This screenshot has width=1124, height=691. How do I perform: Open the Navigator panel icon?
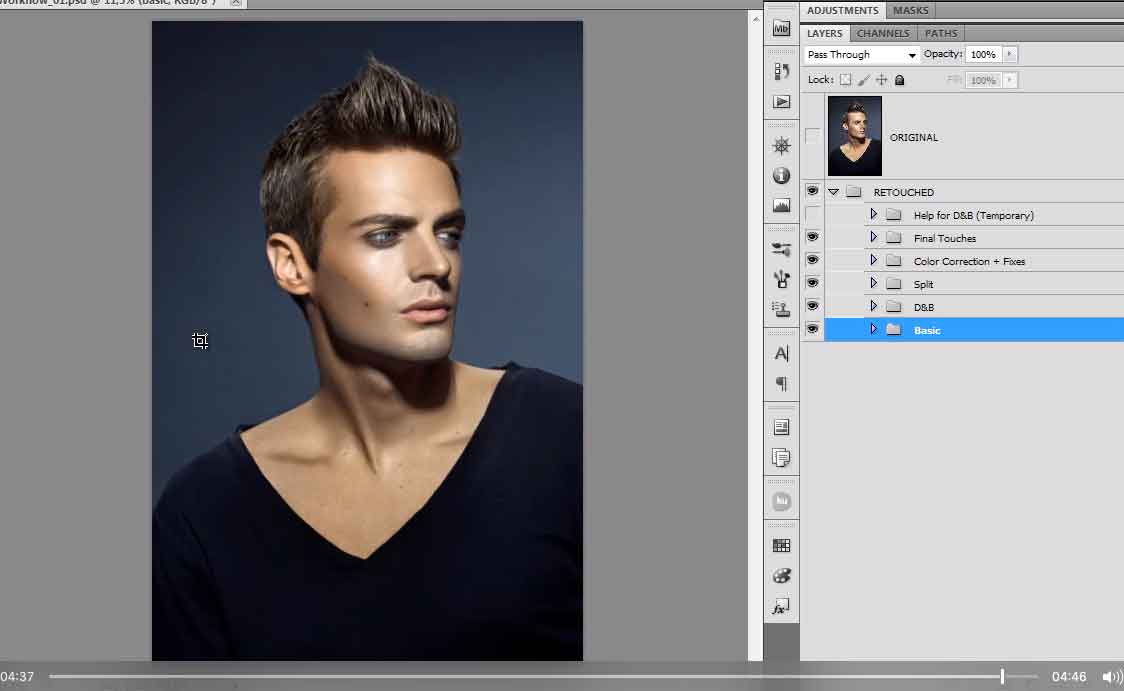[x=781, y=146]
